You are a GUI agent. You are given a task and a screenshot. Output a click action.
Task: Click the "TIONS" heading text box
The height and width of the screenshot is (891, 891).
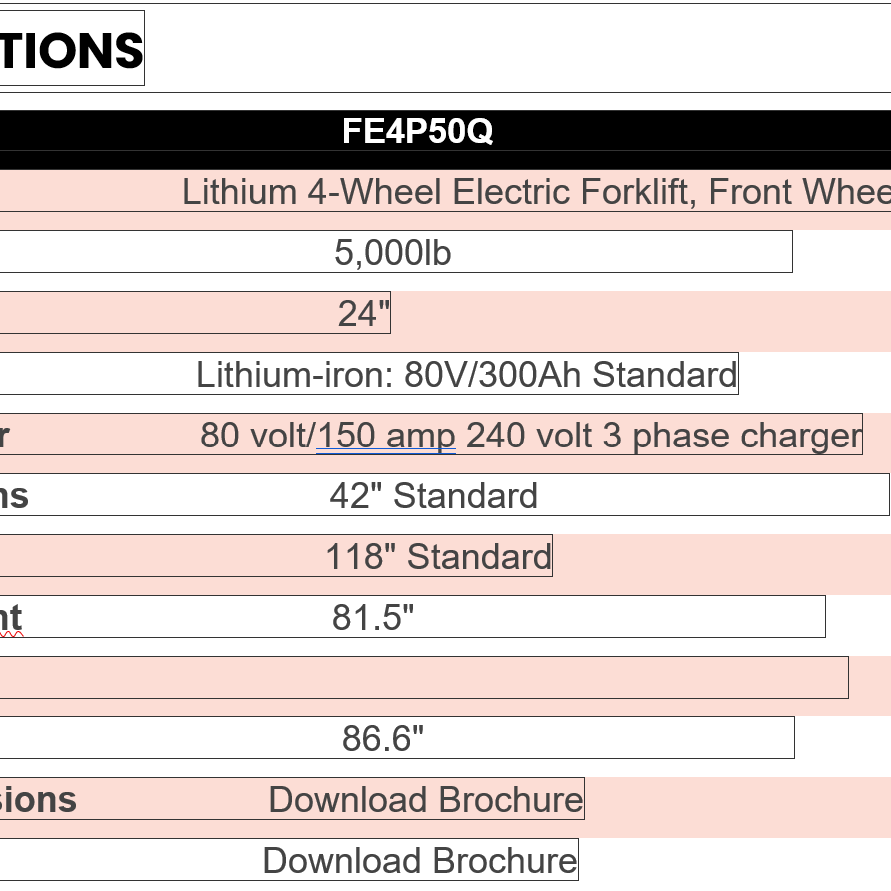point(70,49)
